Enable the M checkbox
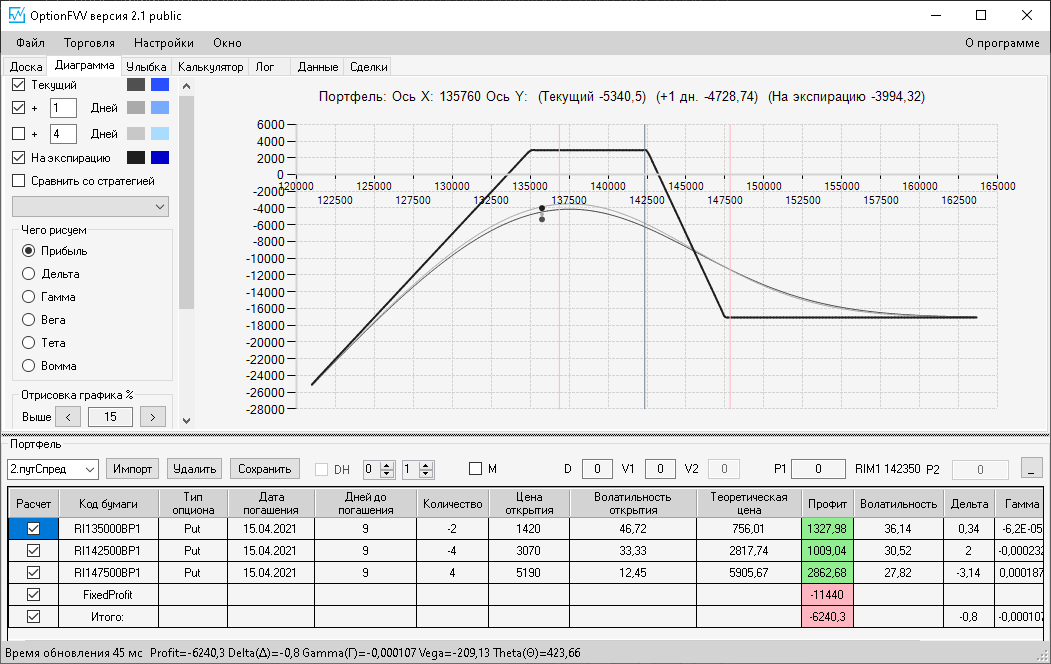Image resolution: width=1051 pixels, height=664 pixels. pyautogui.click(x=475, y=469)
